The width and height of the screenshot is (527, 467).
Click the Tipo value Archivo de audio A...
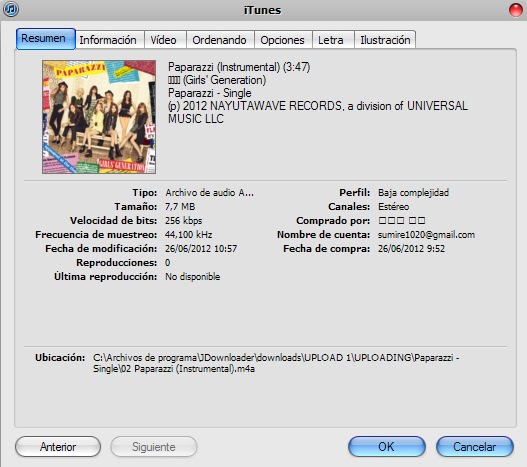pyautogui.click(x=209, y=193)
